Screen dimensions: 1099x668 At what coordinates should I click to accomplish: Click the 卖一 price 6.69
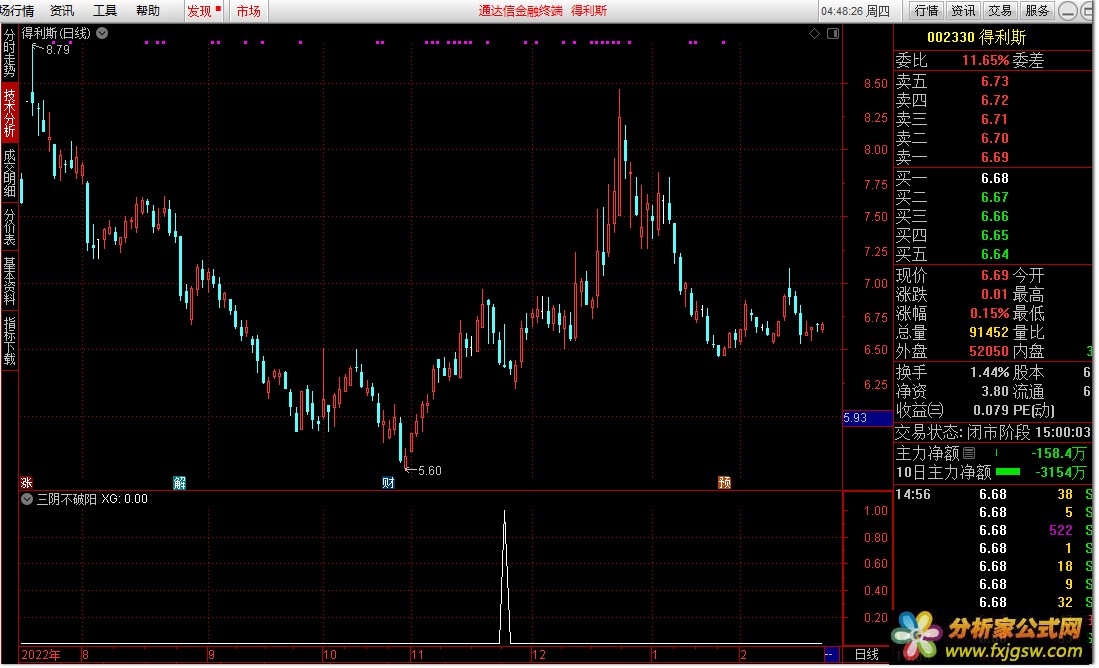[x=995, y=157]
